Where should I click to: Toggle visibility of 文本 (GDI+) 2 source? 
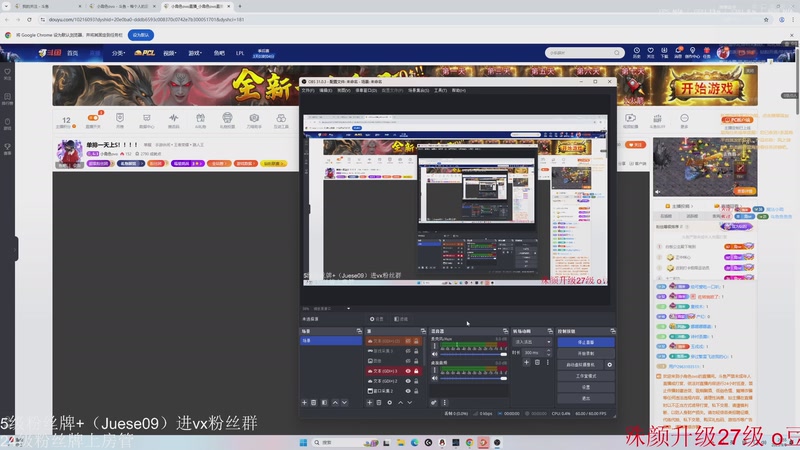[408, 381]
